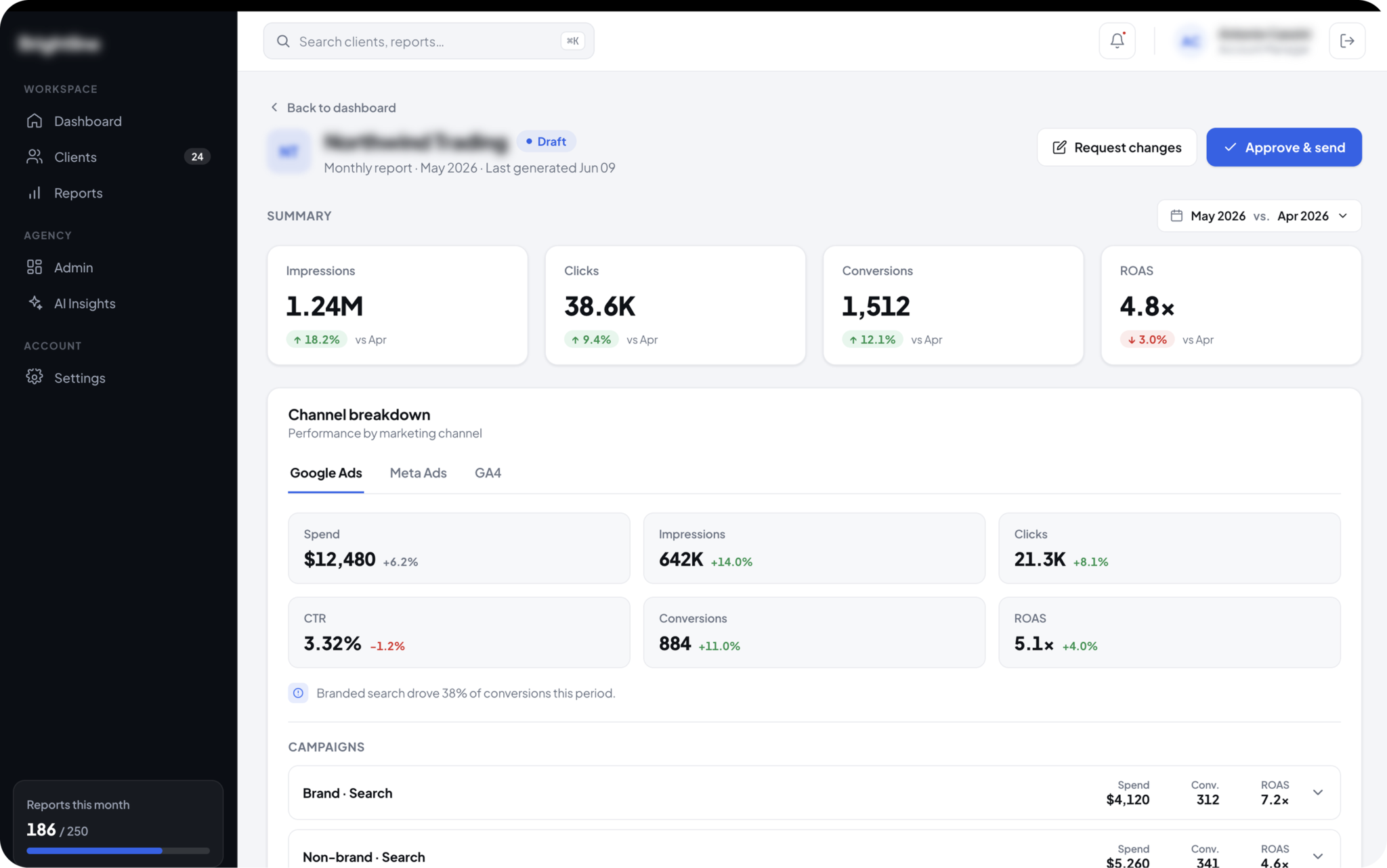Click the Channel breakdown heading
The width and height of the screenshot is (1387, 868).
[x=359, y=414]
